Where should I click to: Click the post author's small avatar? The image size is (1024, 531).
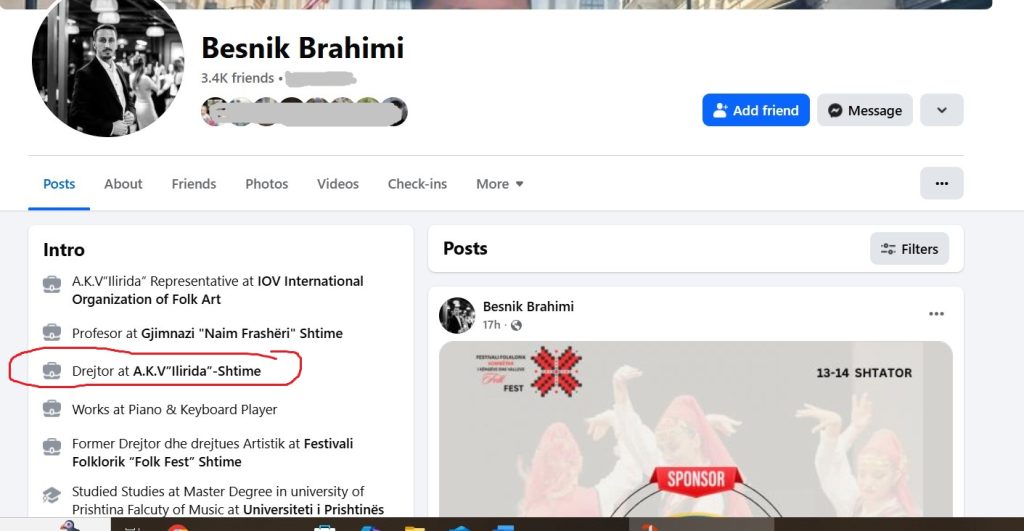click(x=457, y=315)
